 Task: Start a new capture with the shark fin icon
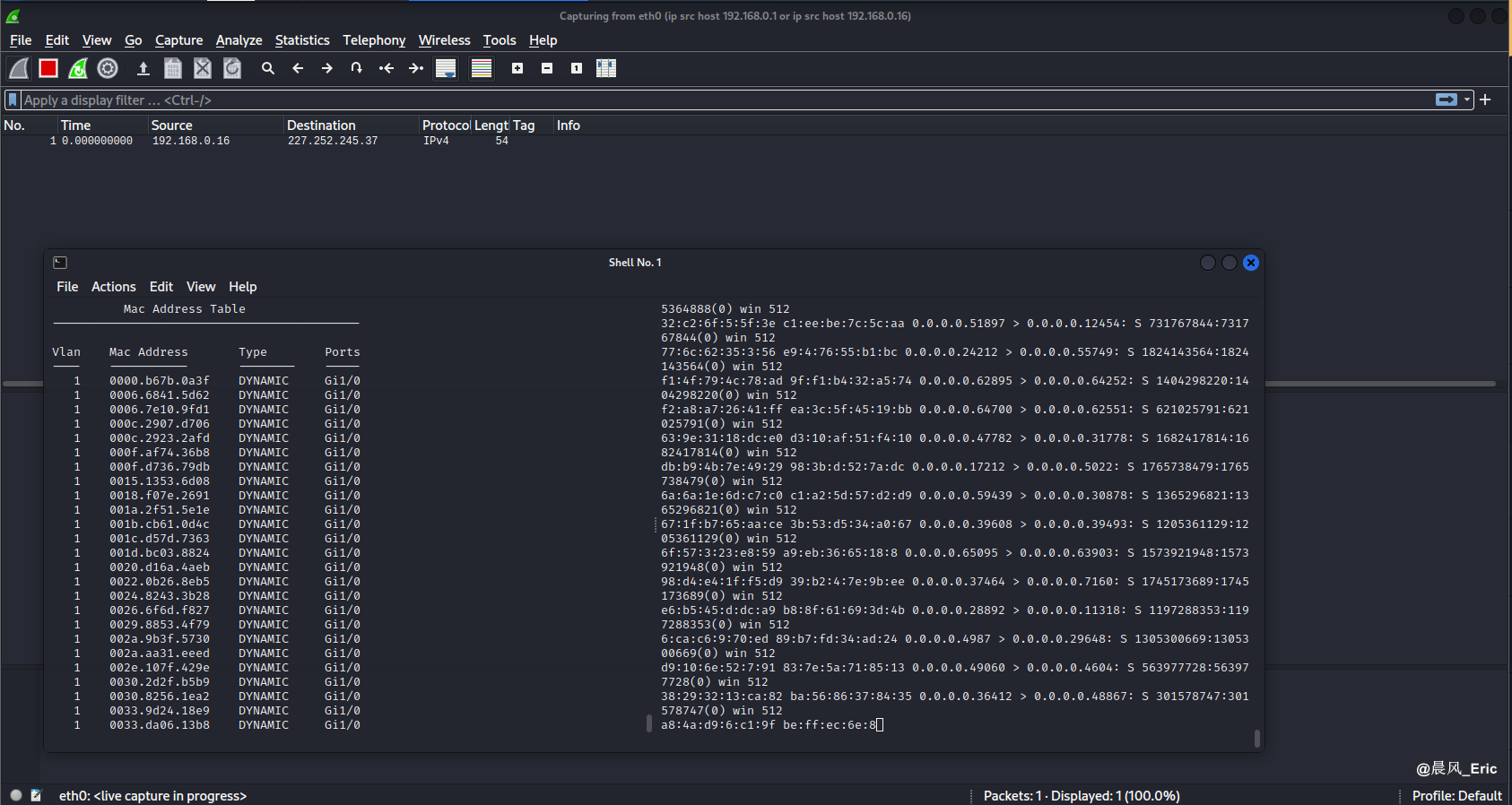click(19, 68)
